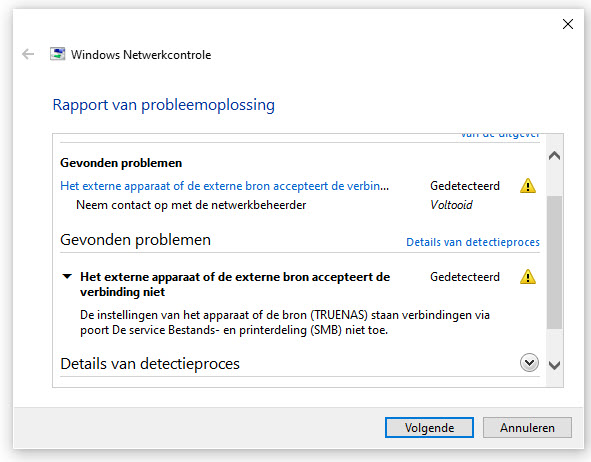Click the TRUENAS problem description text

(285, 323)
